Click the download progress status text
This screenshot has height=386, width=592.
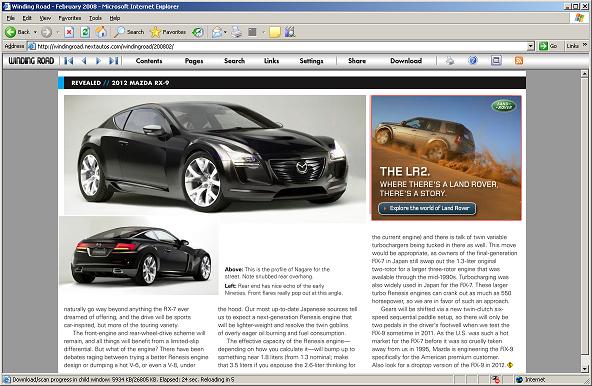pyautogui.click(x=123, y=380)
